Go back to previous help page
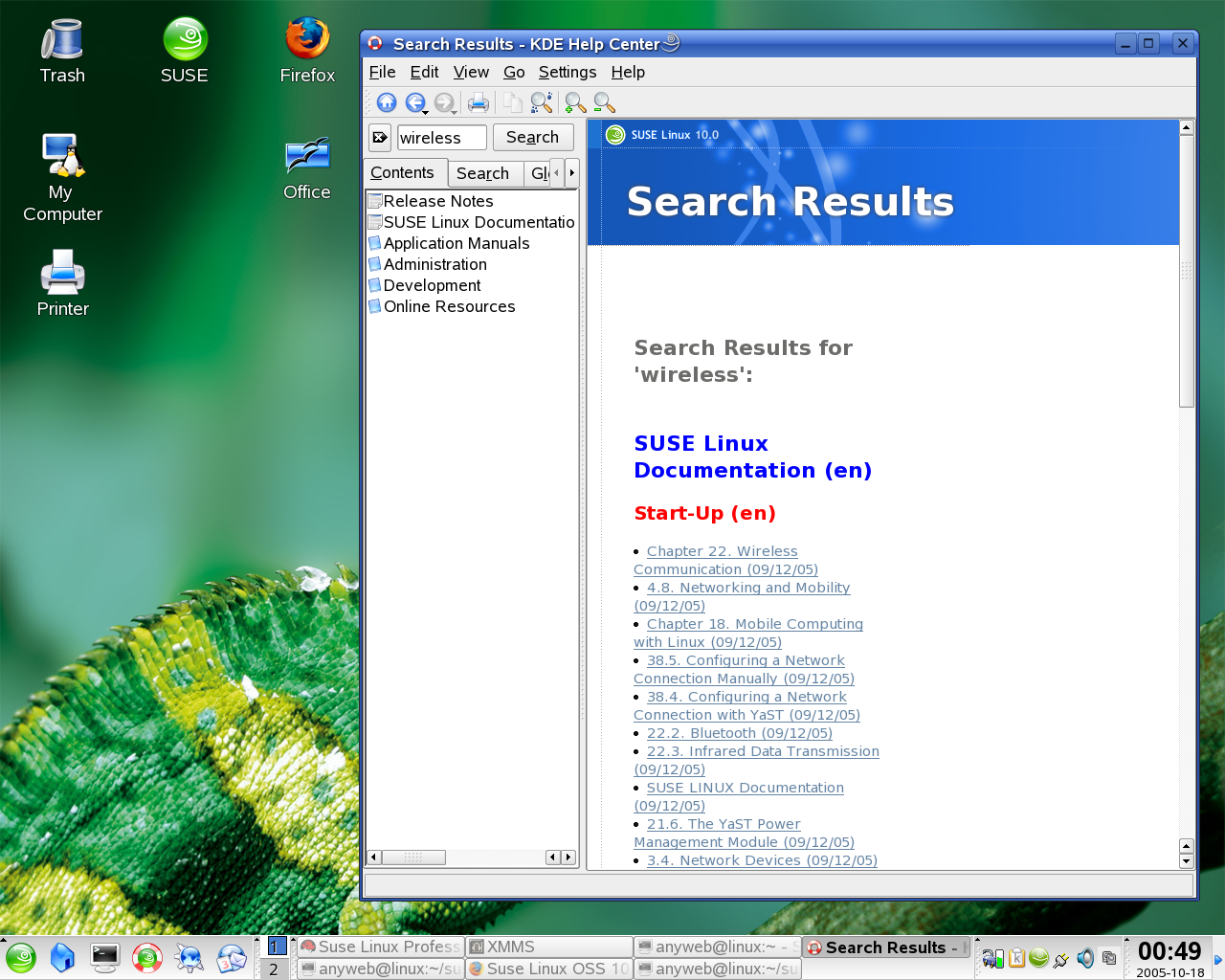The width and height of the screenshot is (1225, 980). point(415,102)
